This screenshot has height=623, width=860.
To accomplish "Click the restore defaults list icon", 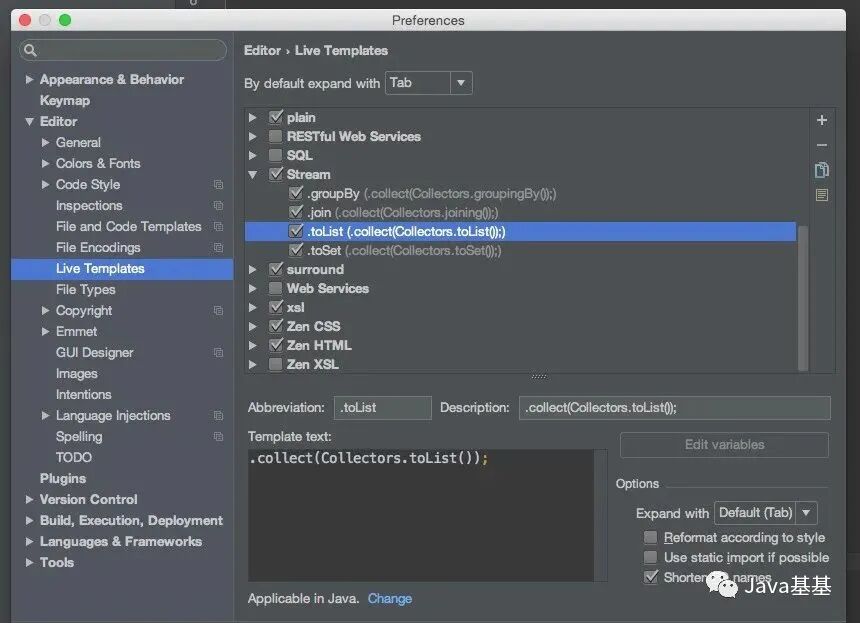I will tap(822, 195).
